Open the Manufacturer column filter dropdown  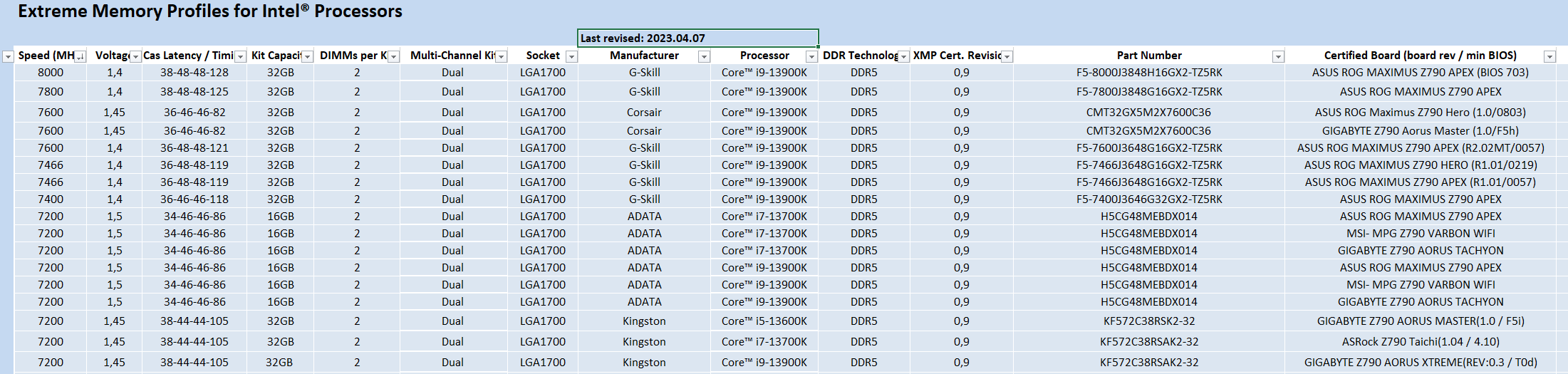pyautogui.click(x=704, y=56)
